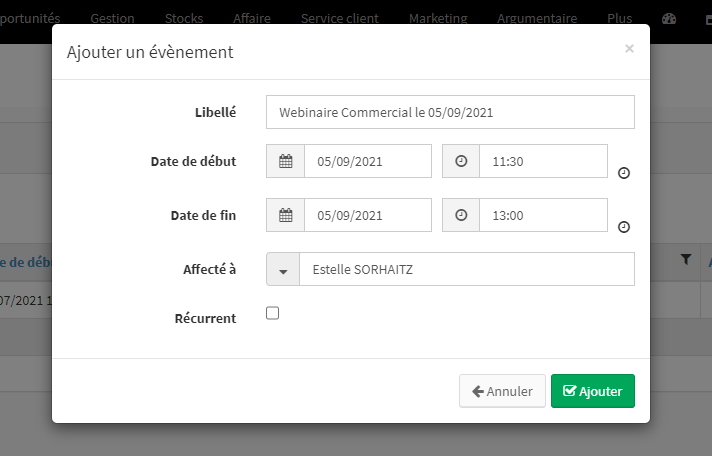Enable the Récurrent checkbox
Viewport: 712px width, 456px height.
pyautogui.click(x=272, y=313)
